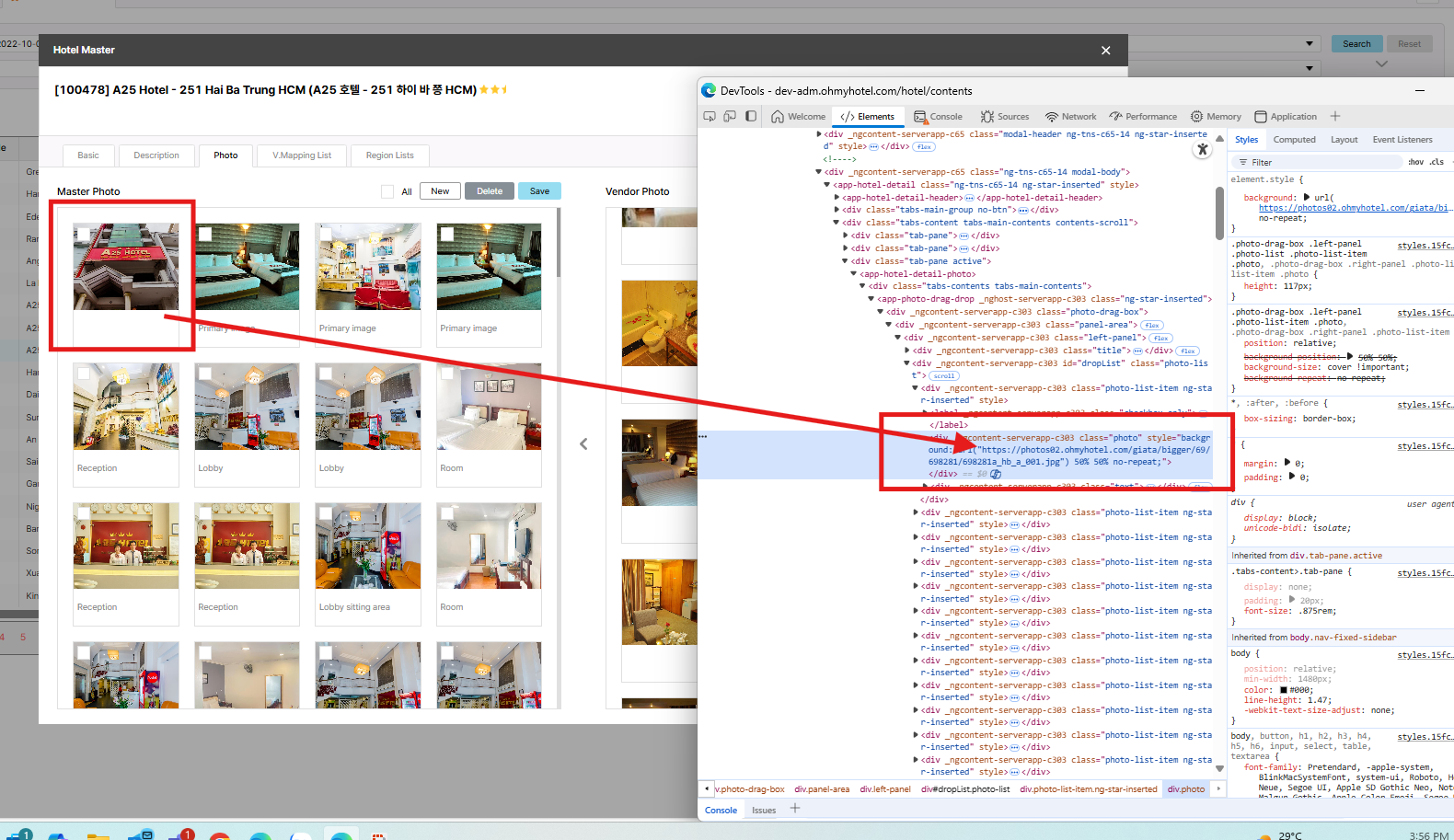Switch to the Basic tab
Image resolution: width=1454 pixels, height=840 pixels.
[x=88, y=155]
